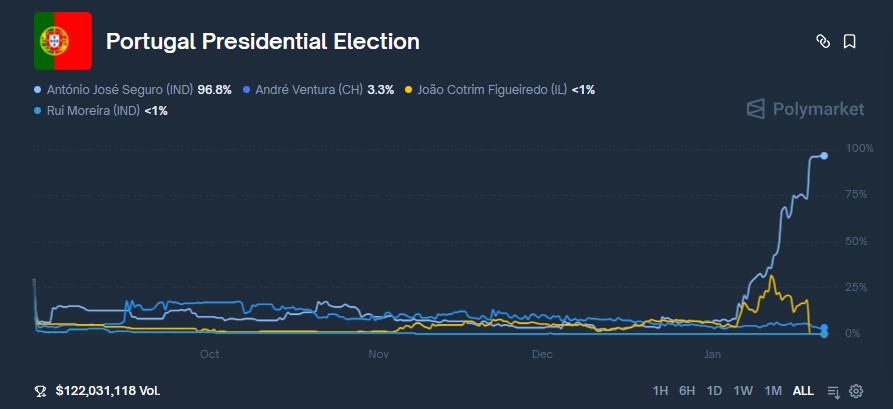Open chart settings gear icon
This screenshot has width=893, height=409.
[856, 391]
